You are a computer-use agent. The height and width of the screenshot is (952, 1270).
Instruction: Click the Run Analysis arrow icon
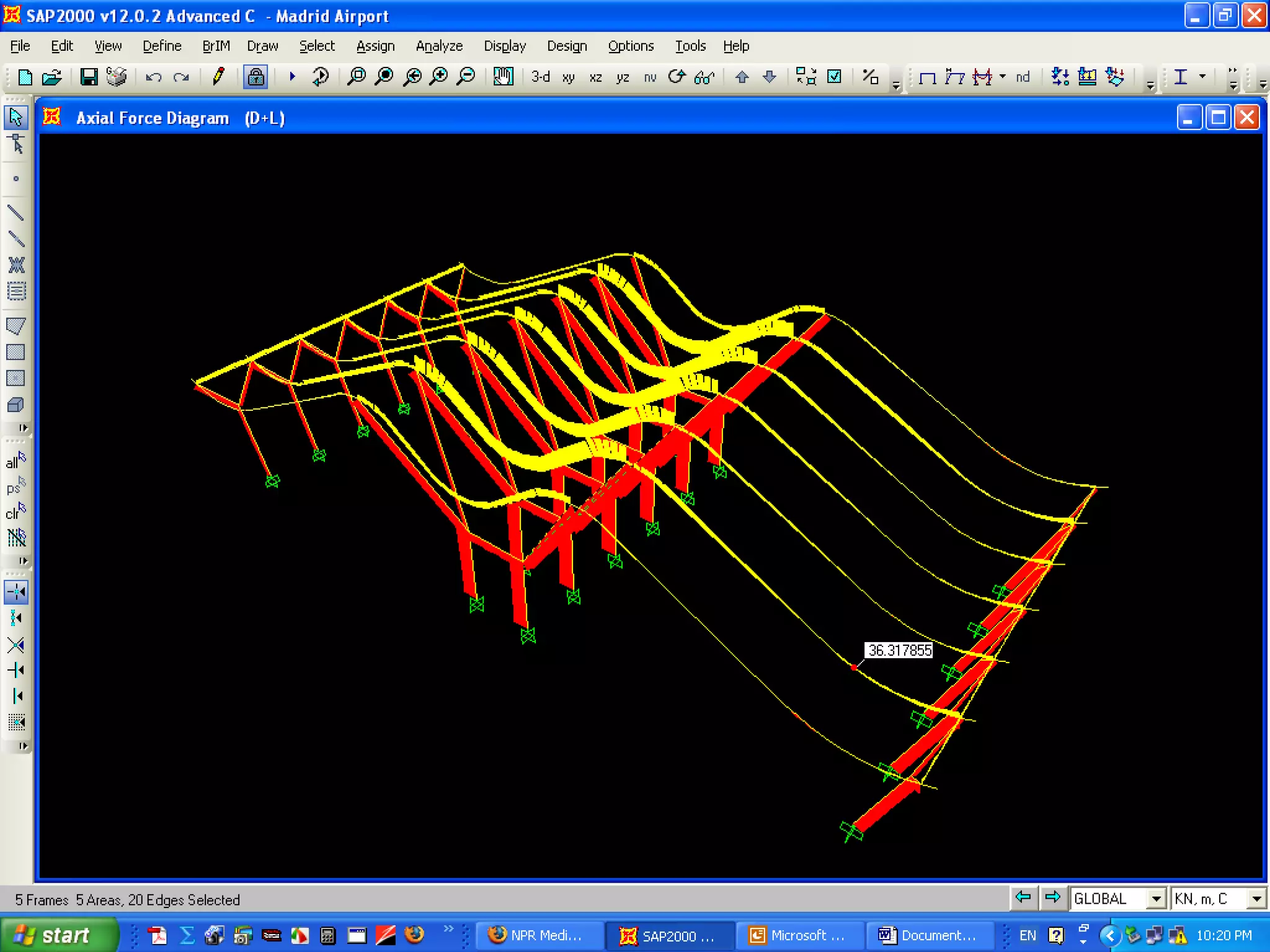point(292,77)
